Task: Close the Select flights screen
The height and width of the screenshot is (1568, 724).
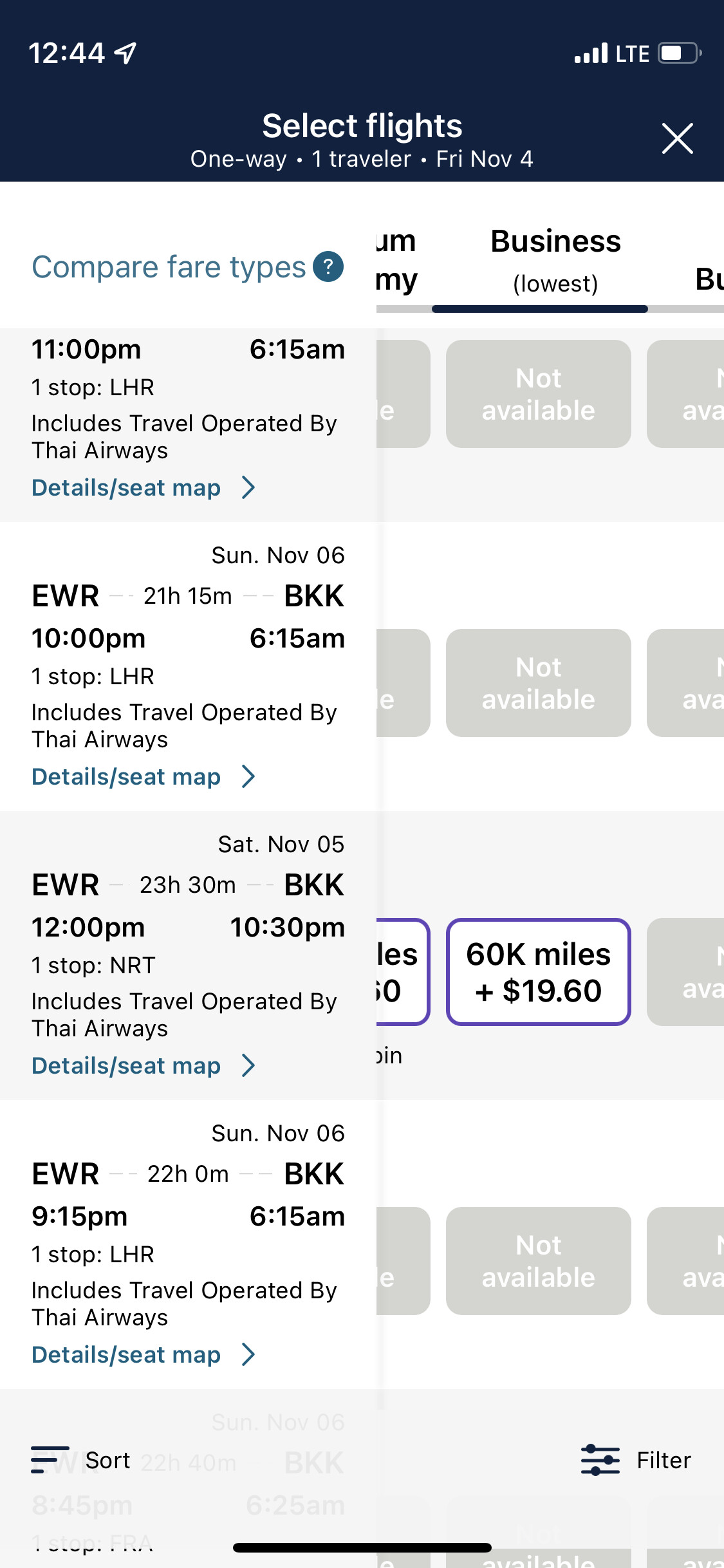Action: [x=677, y=138]
